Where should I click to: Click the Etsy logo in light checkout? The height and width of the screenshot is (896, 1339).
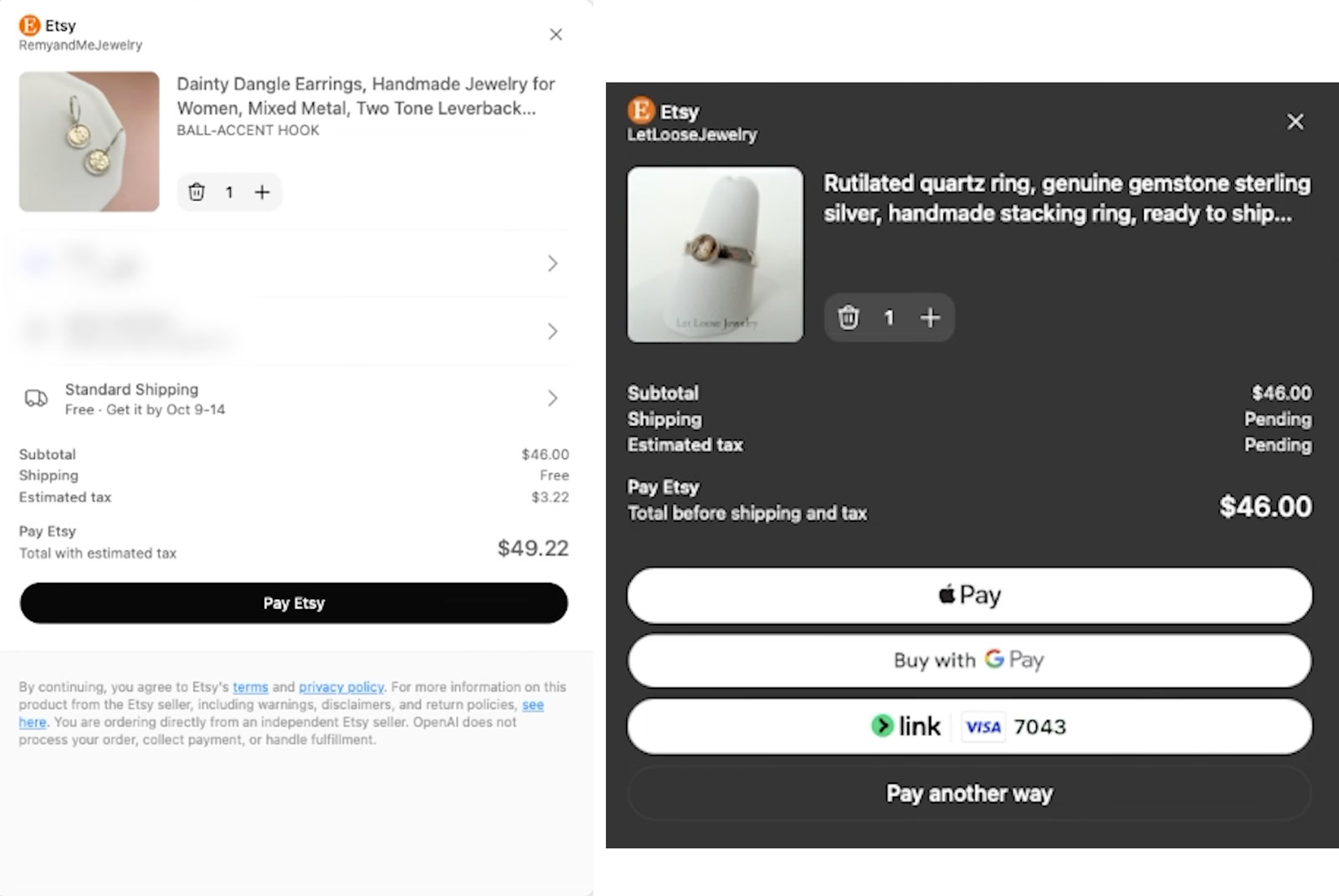point(30,26)
